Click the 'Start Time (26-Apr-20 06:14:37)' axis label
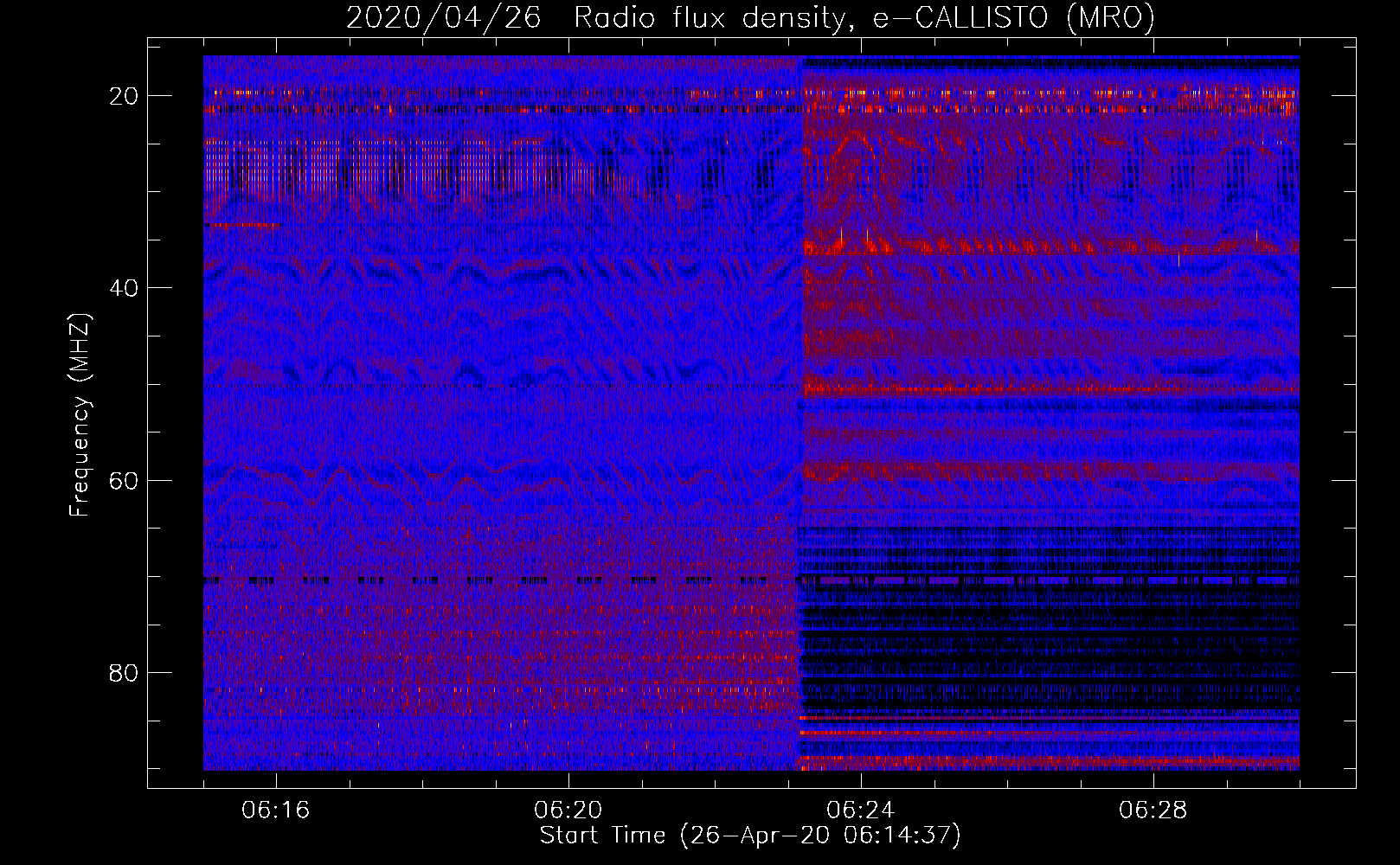 [750, 836]
